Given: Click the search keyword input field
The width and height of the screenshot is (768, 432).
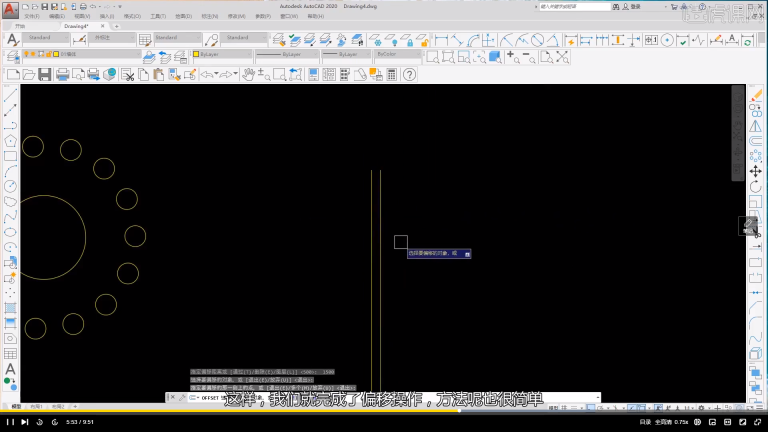Looking at the screenshot, I should (x=575, y=6).
